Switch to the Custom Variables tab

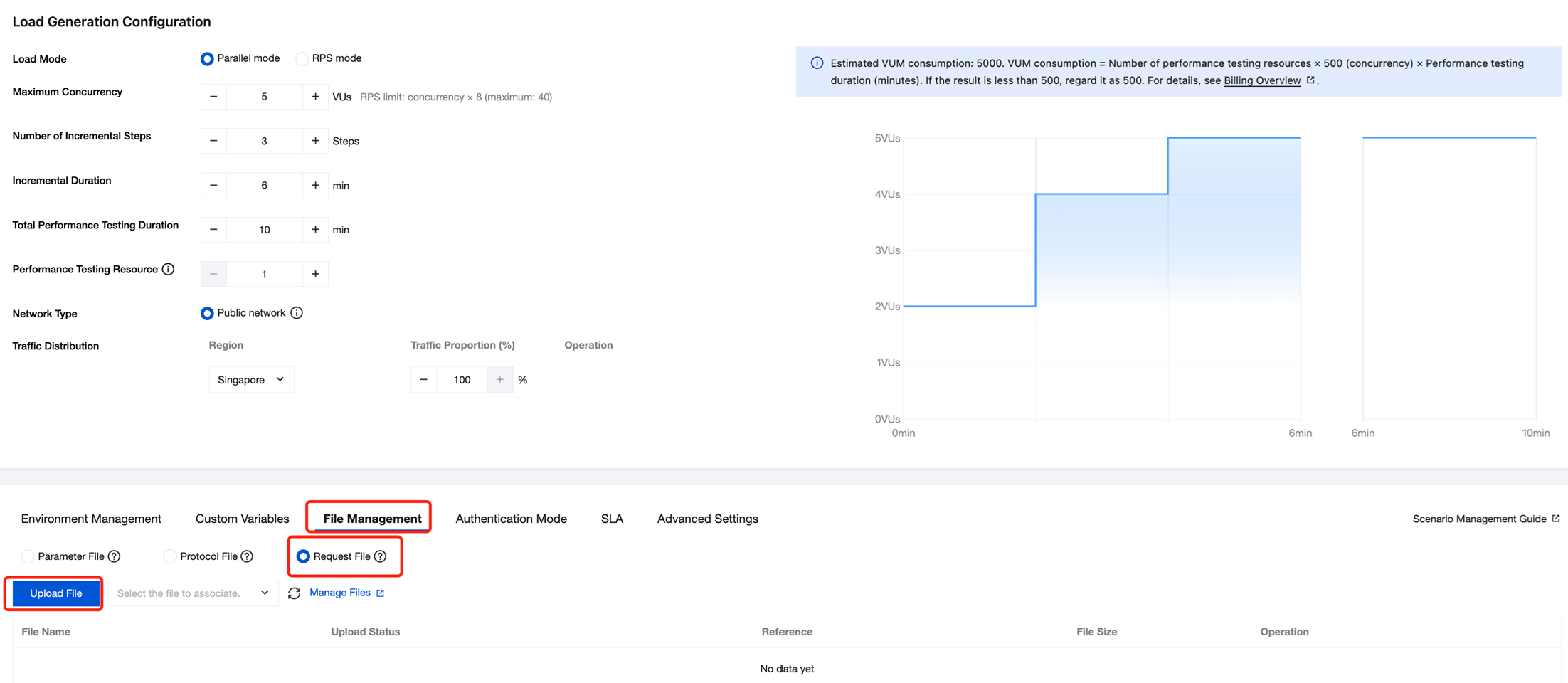(242, 519)
